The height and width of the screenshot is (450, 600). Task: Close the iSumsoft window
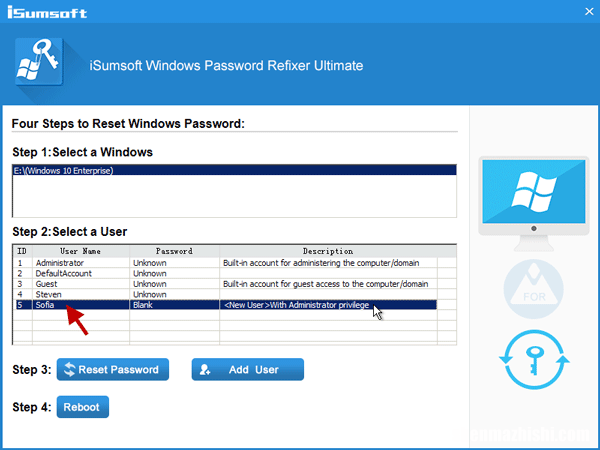click(x=589, y=11)
